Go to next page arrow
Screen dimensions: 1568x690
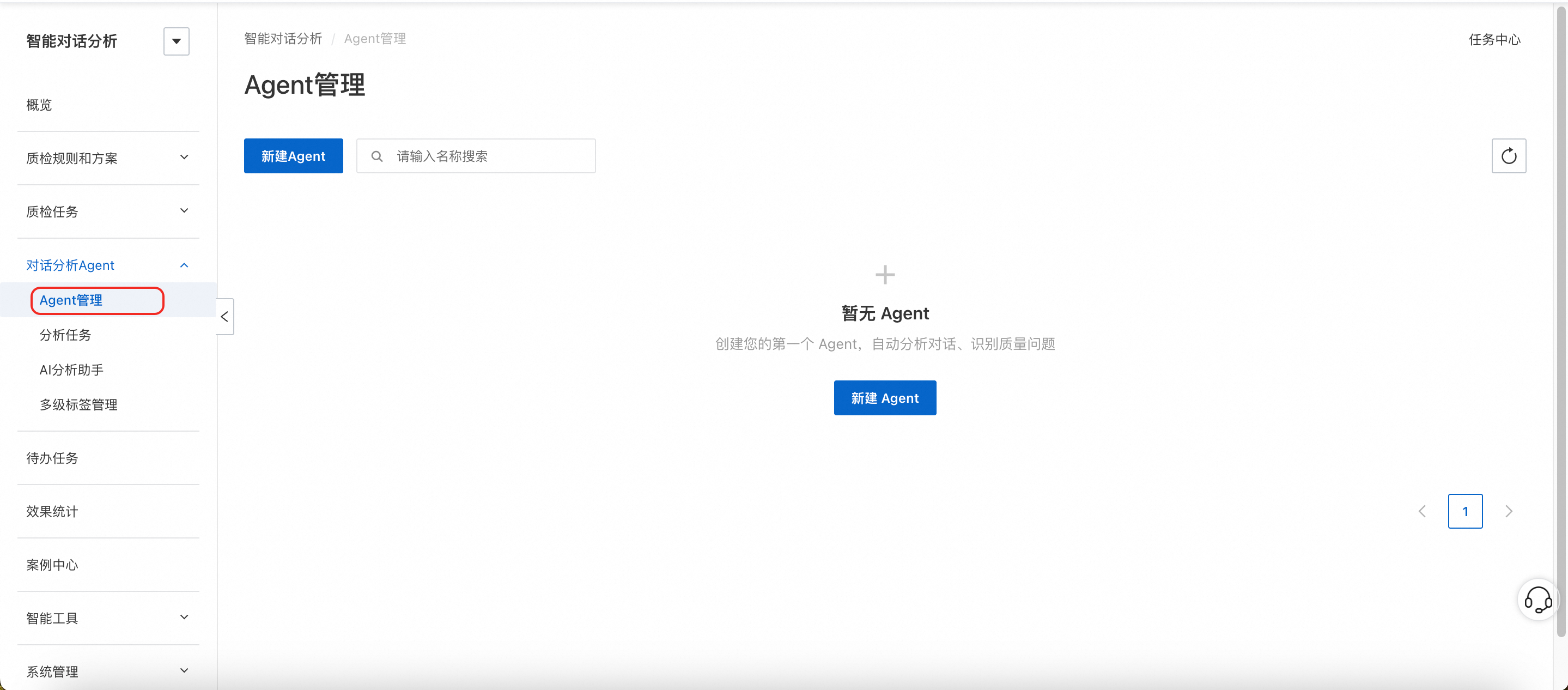click(x=1509, y=511)
